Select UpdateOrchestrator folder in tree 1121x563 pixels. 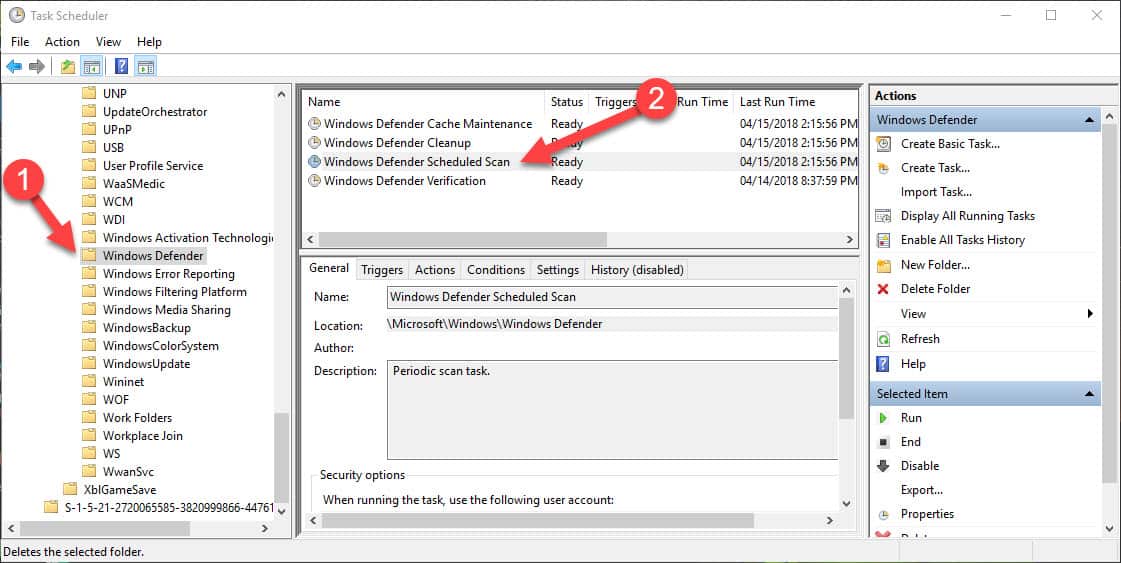(155, 112)
